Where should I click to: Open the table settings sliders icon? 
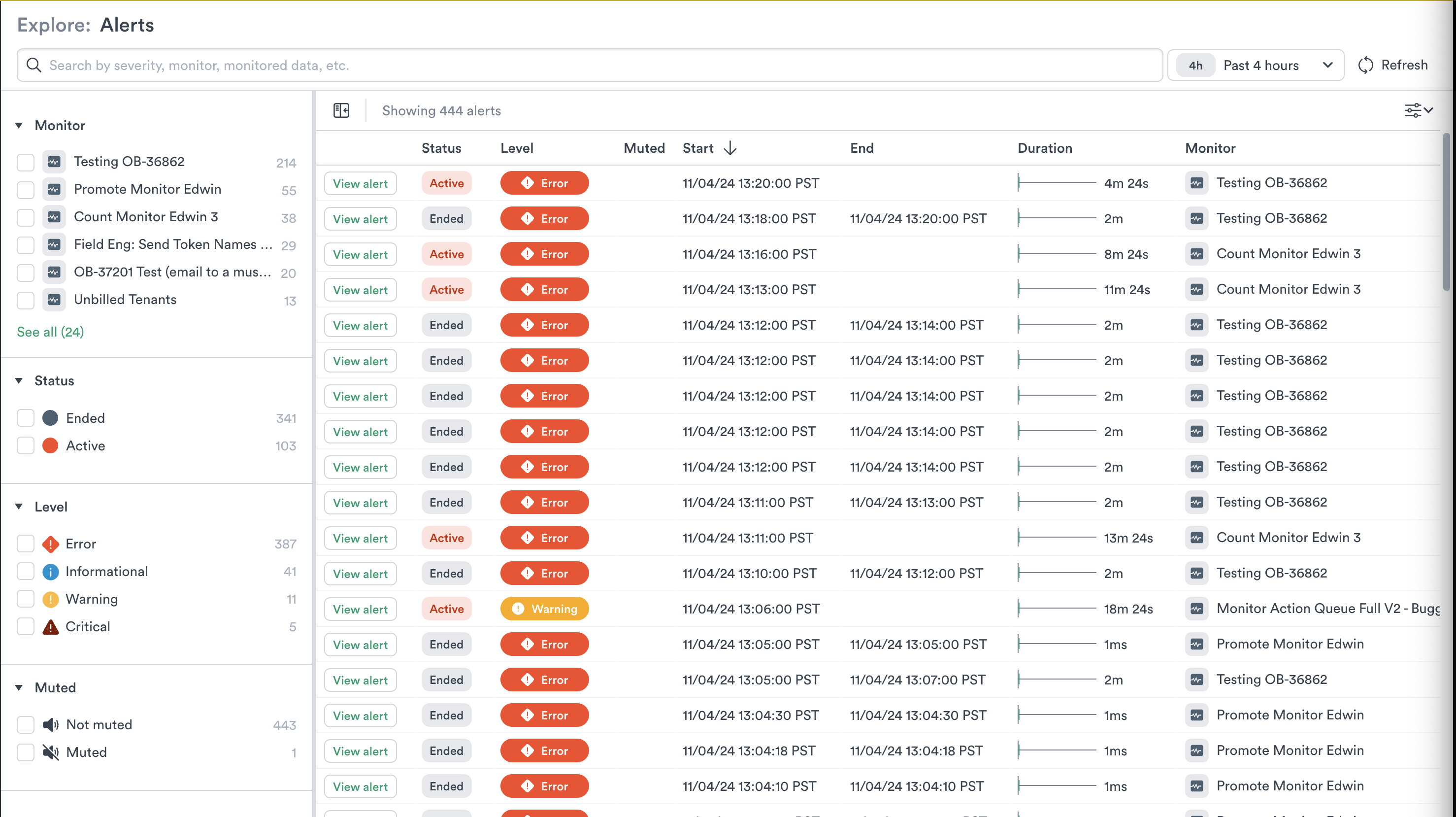1413,110
